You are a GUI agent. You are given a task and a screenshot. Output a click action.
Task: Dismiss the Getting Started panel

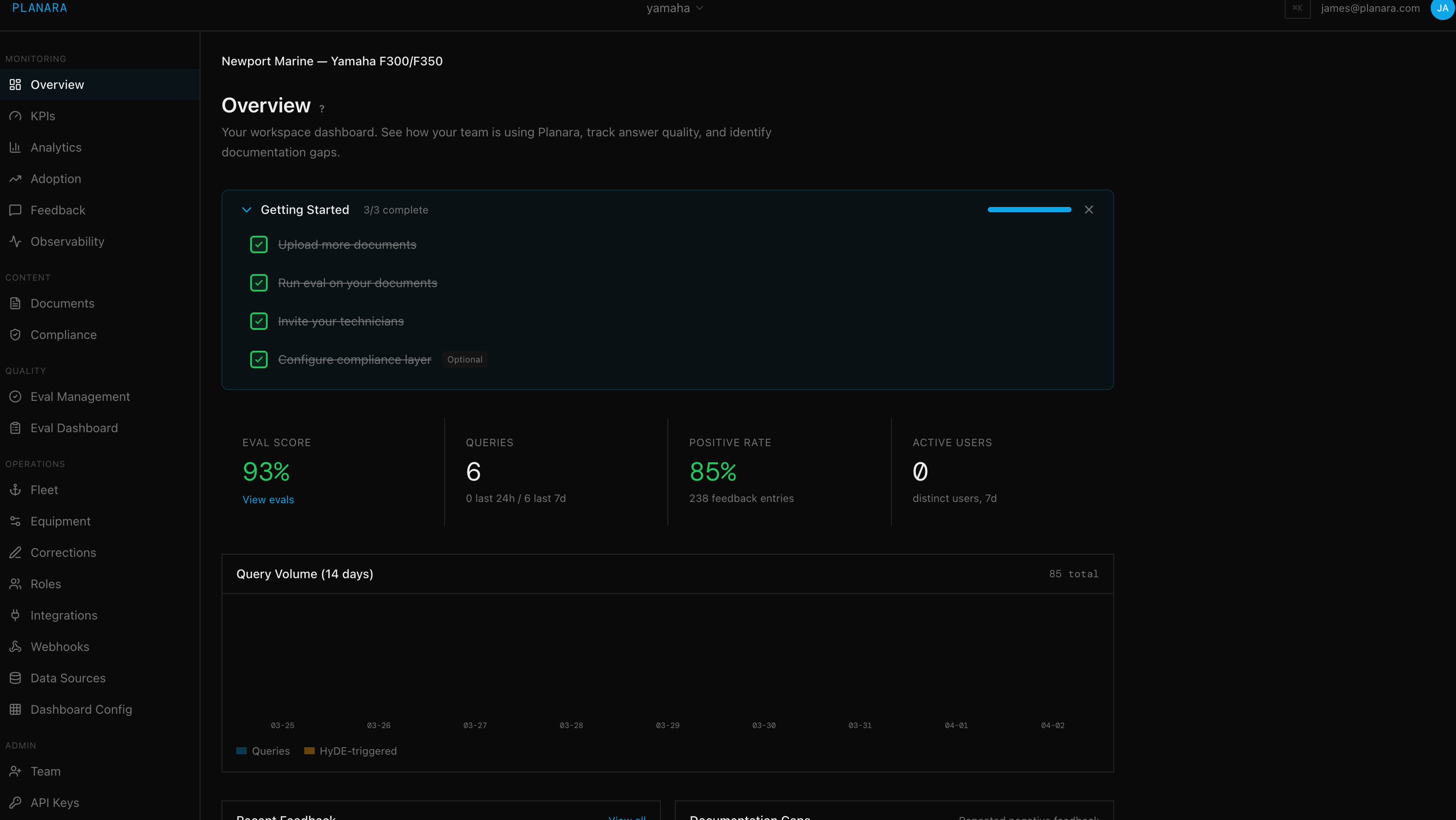1089,210
